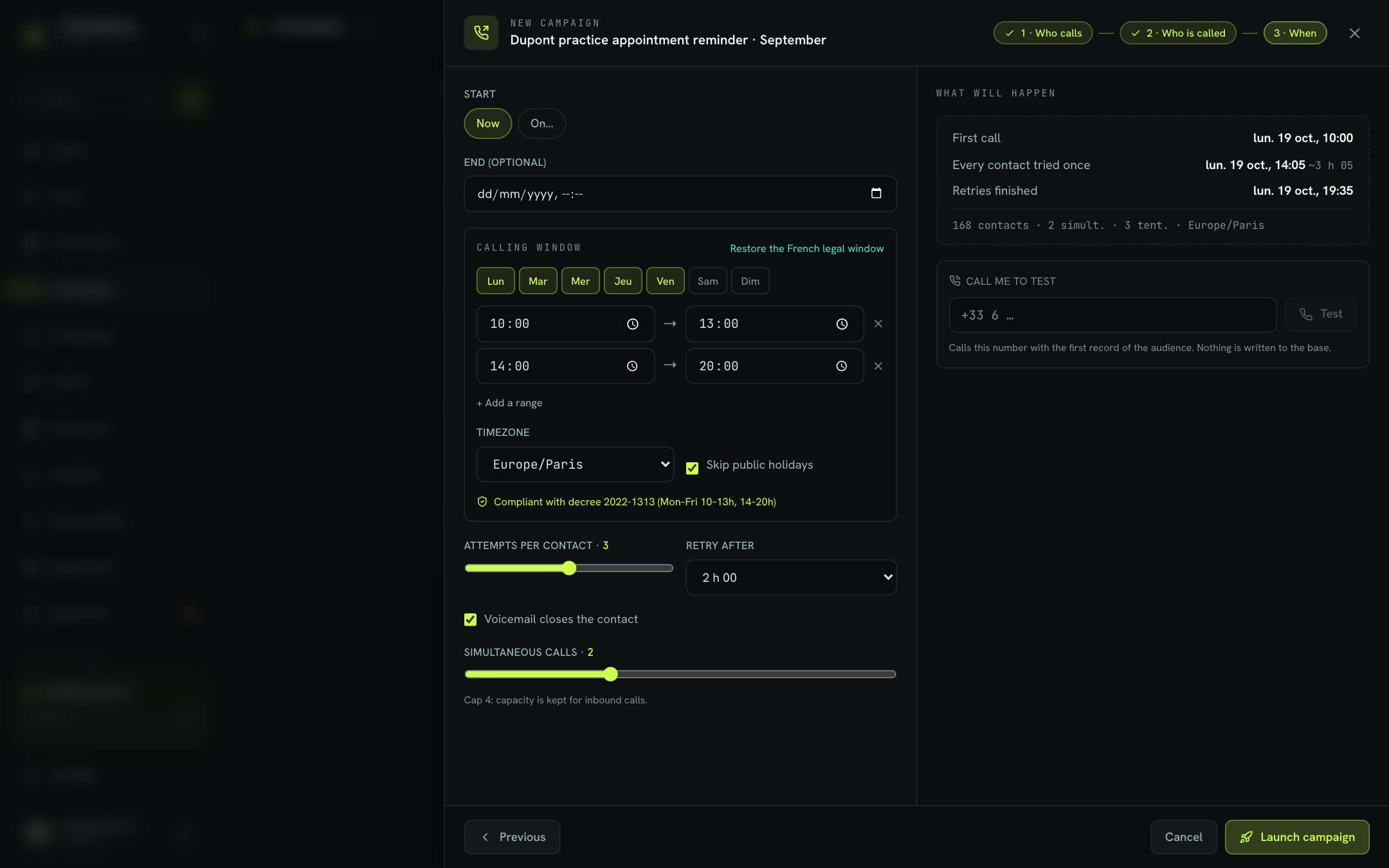Click the 20:00 end time field
Viewport: 1389px width, 868px height.
[774, 366]
